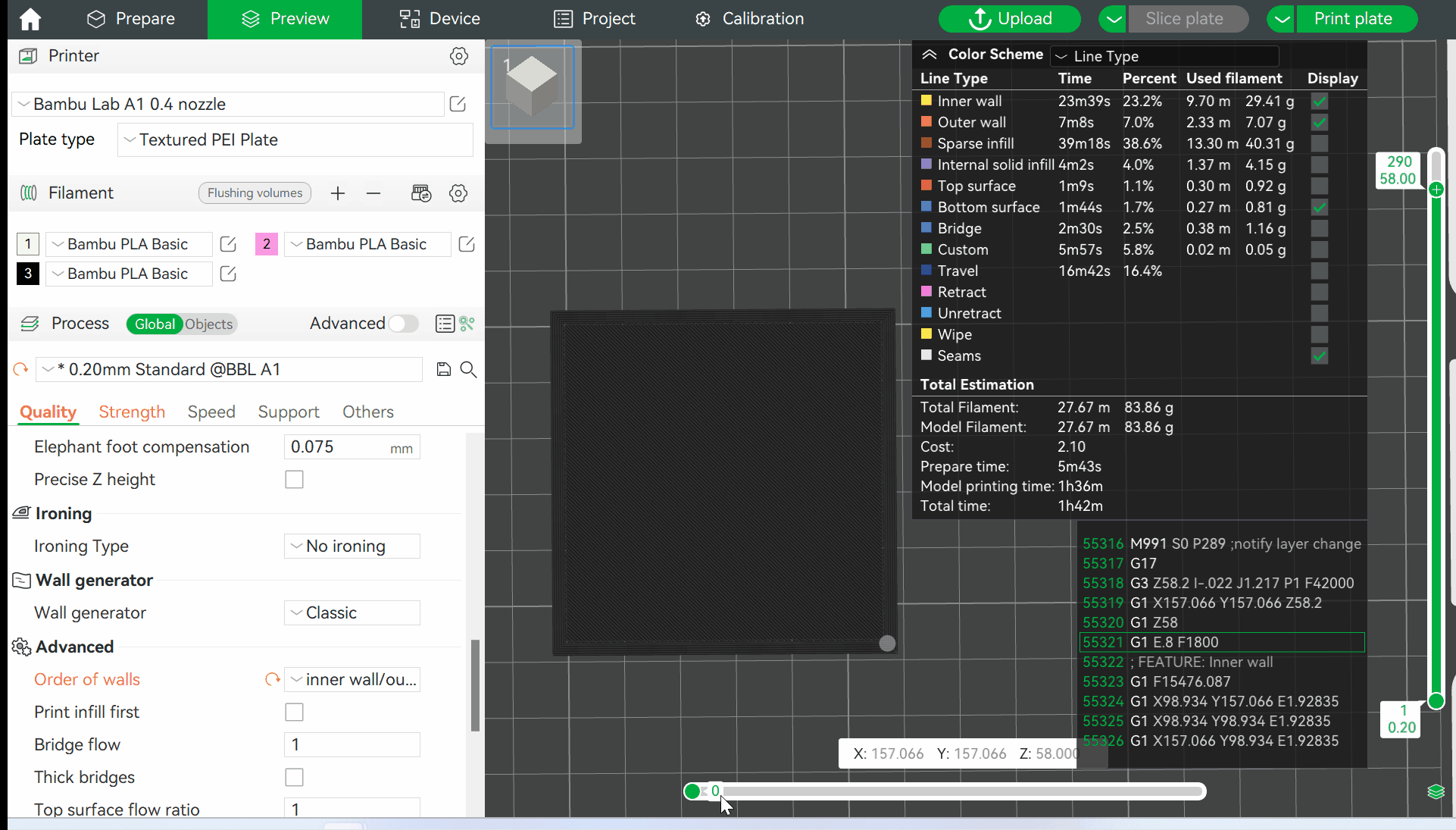Image resolution: width=1456 pixels, height=830 pixels.
Task: Collapse the Color Scheme legend panel
Action: (930, 55)
